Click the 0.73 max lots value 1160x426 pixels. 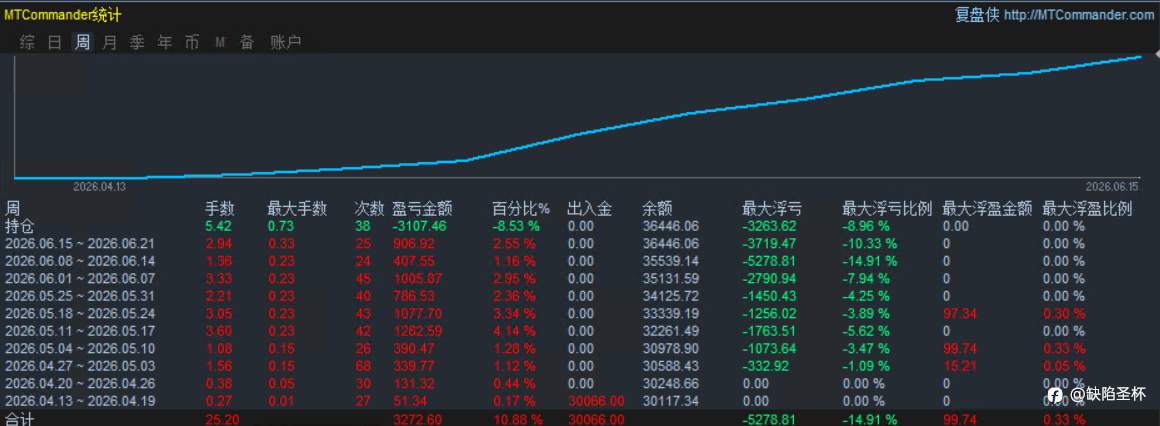(281, 226)
